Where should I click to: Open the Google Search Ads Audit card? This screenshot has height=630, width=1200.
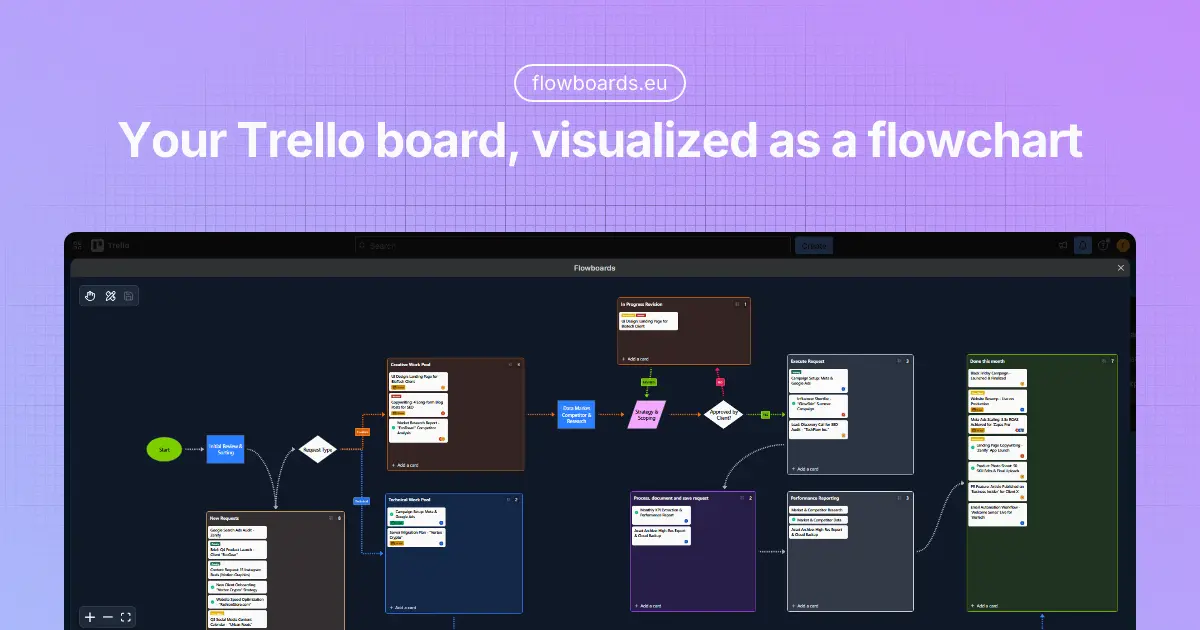[x=239, y=532]
